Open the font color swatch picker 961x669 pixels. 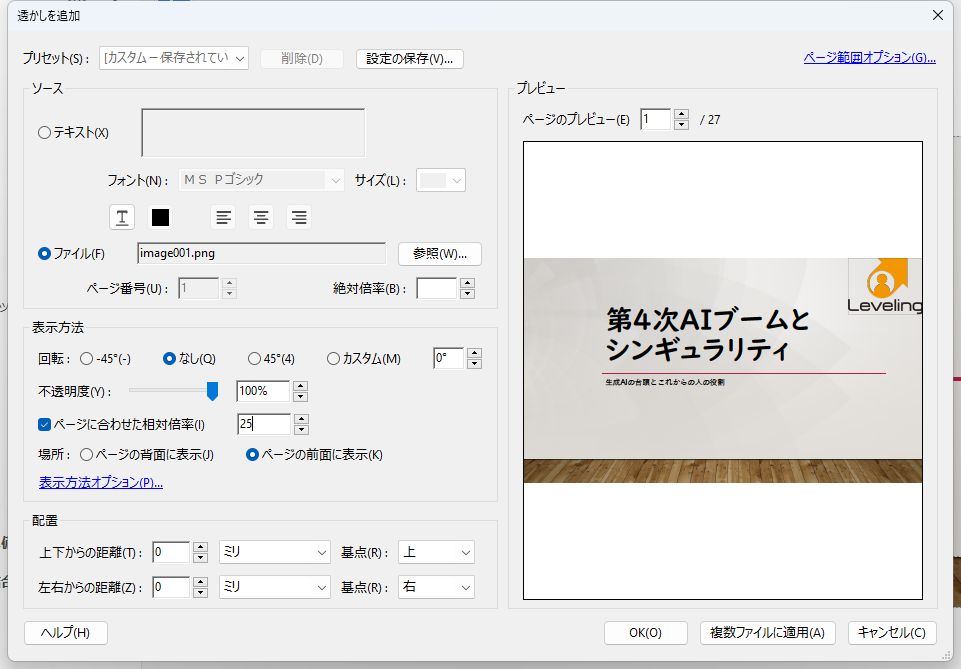point(160,217)
